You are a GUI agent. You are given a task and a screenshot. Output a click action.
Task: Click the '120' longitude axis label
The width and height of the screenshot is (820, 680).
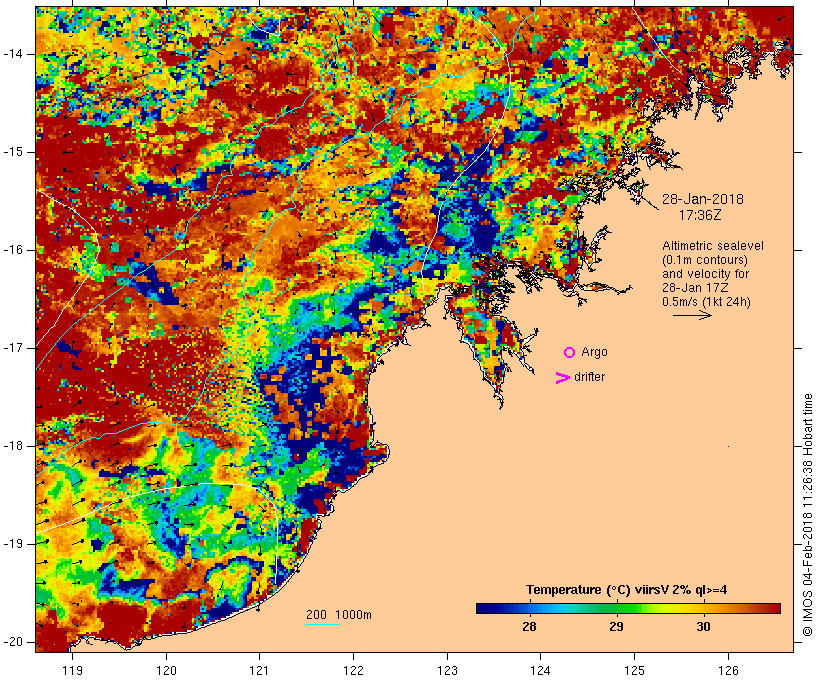166,670
